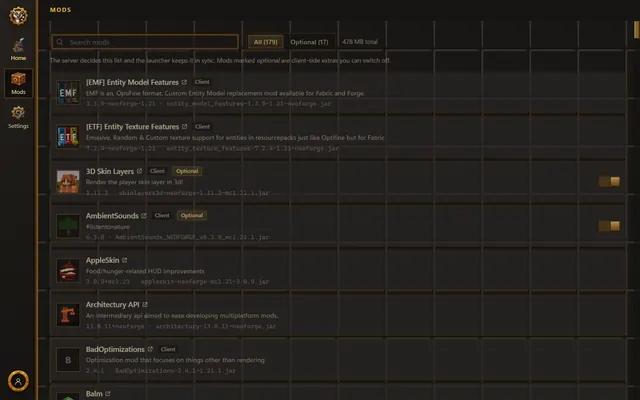Click "Food/hunger-related HUD improvements" description
This screenshot has height=400, width=640.
click(x=145, y=271)
